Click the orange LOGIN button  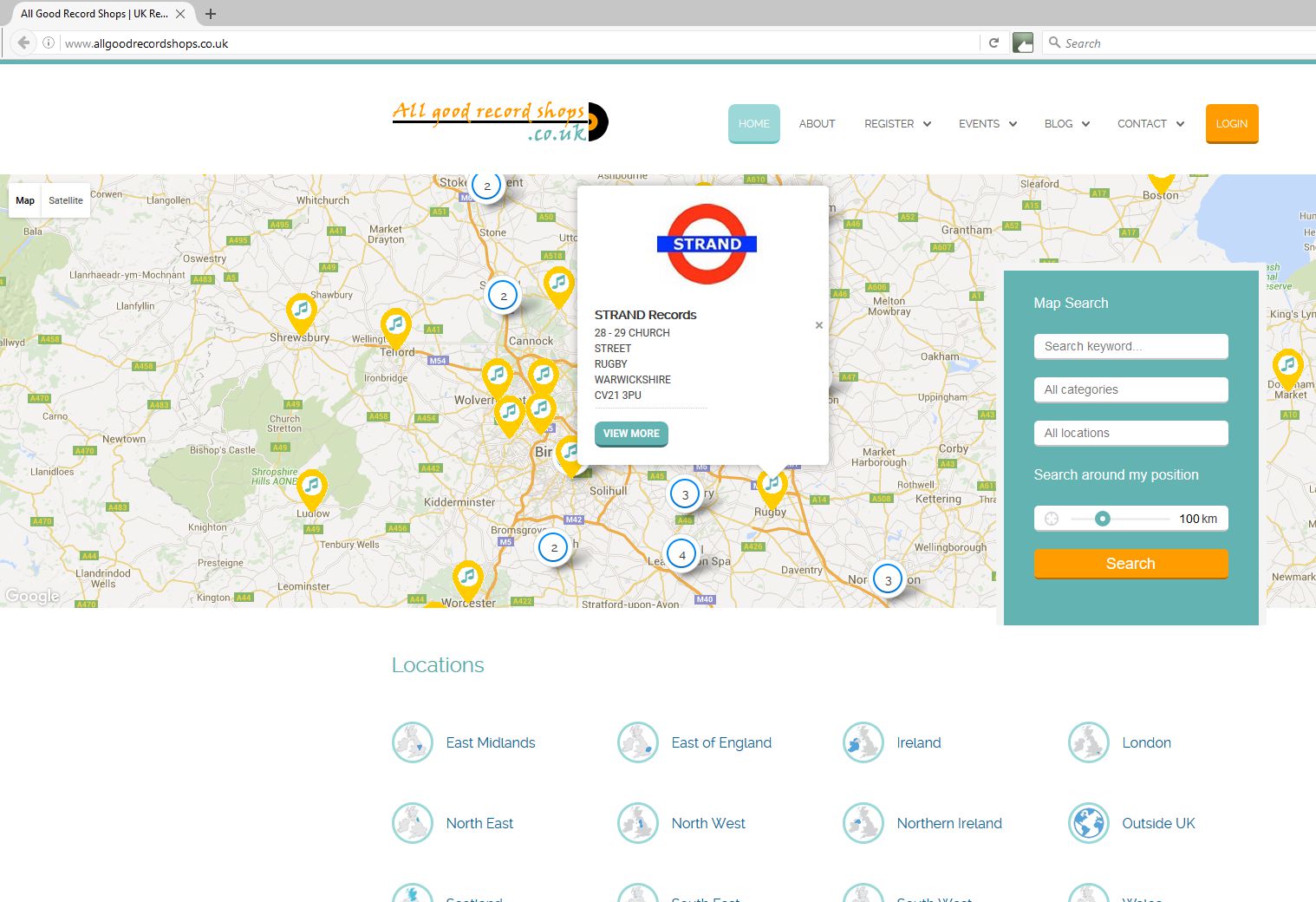1232,123
